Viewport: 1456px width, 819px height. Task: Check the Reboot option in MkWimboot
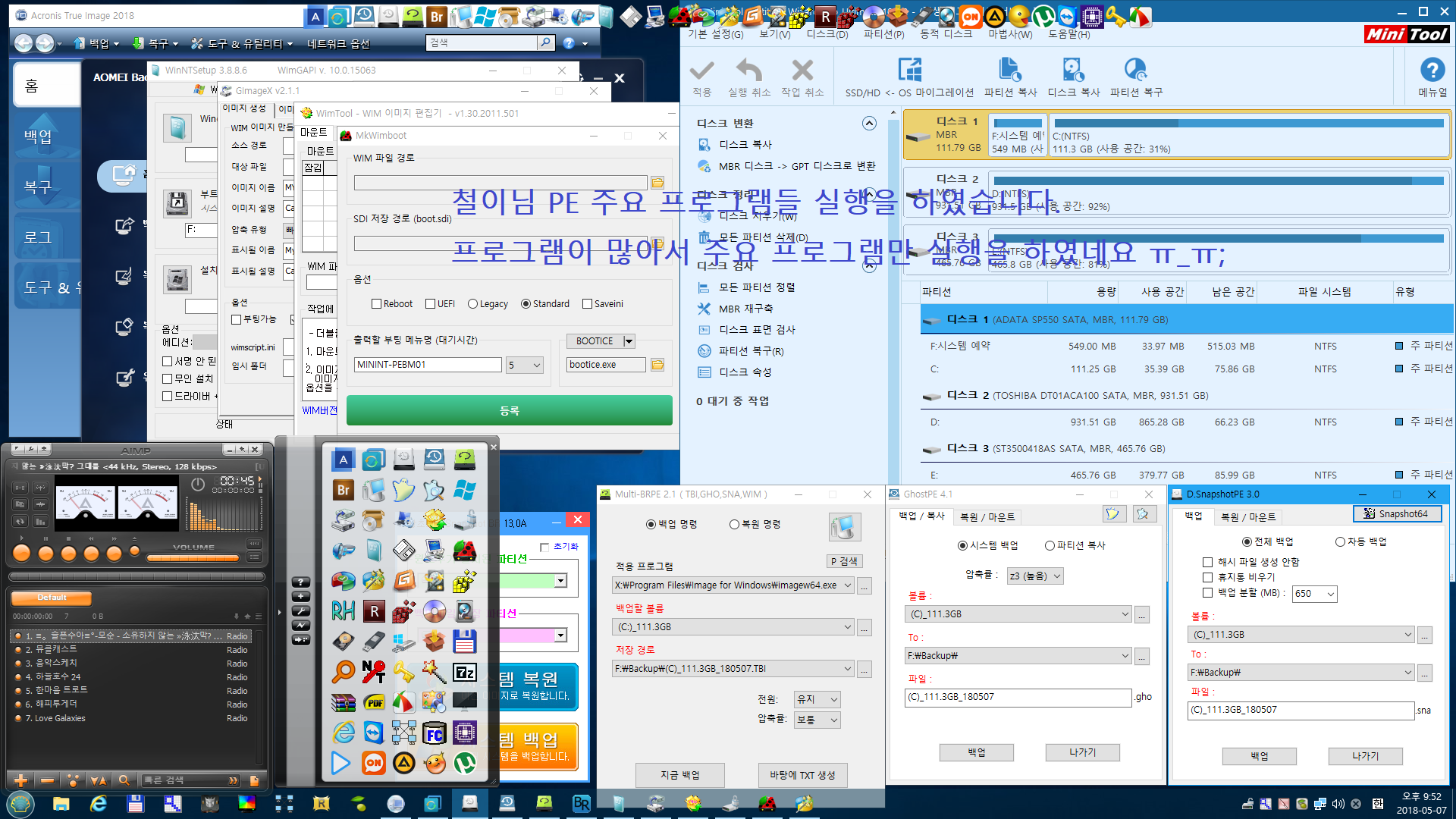click(392, 304)
